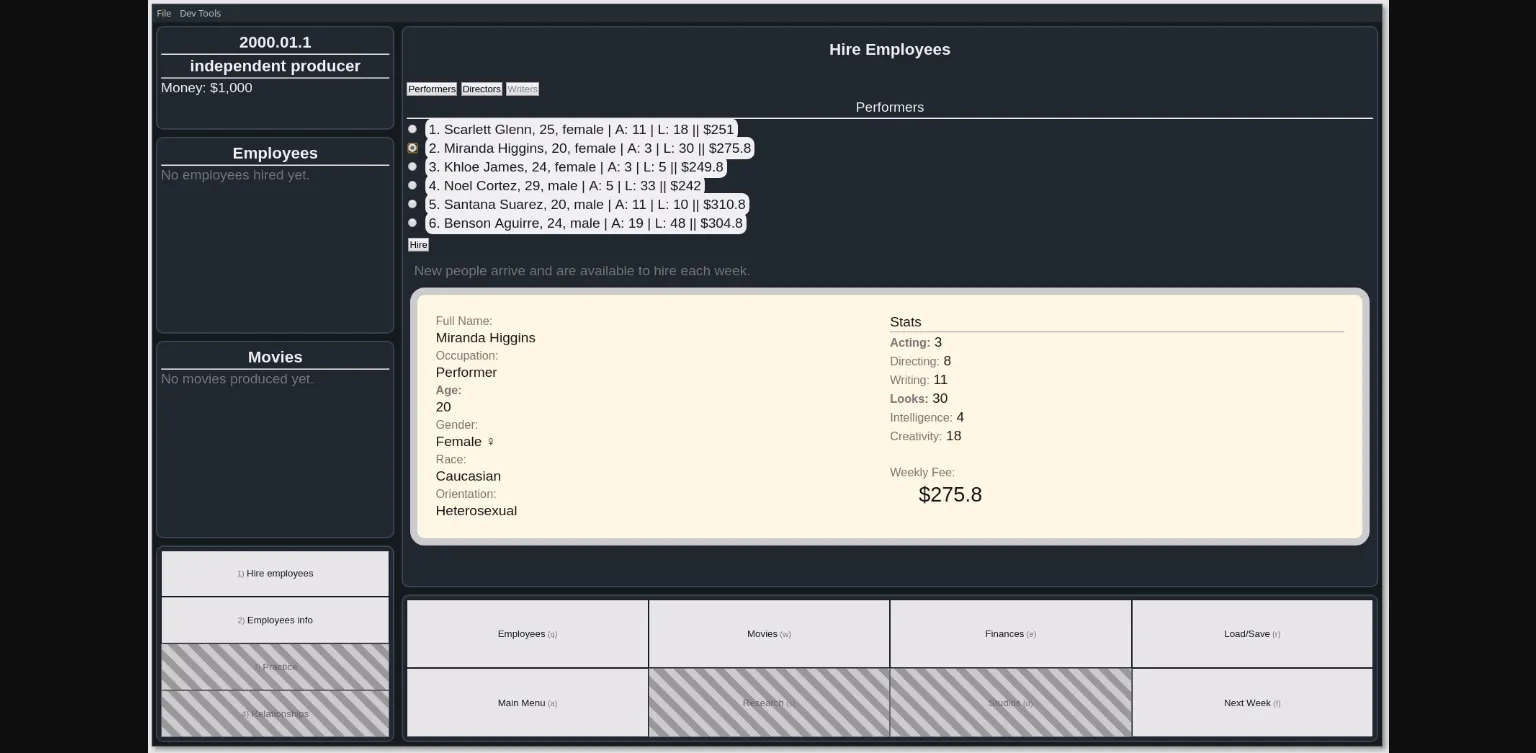
Task: Select Santana Suarez radio button
Action: (x=412, y=204)
